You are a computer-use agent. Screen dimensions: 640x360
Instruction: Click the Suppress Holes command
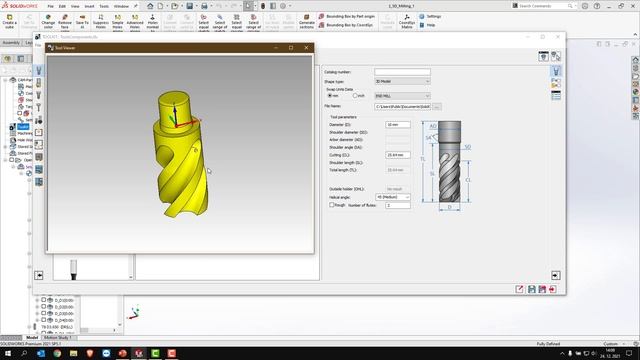coord(100,21)
